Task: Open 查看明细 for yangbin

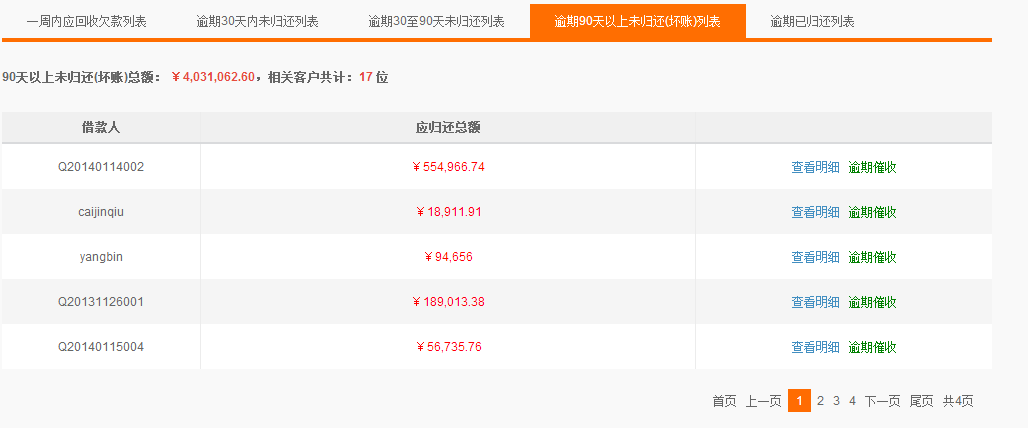Action: coord(815,257)
